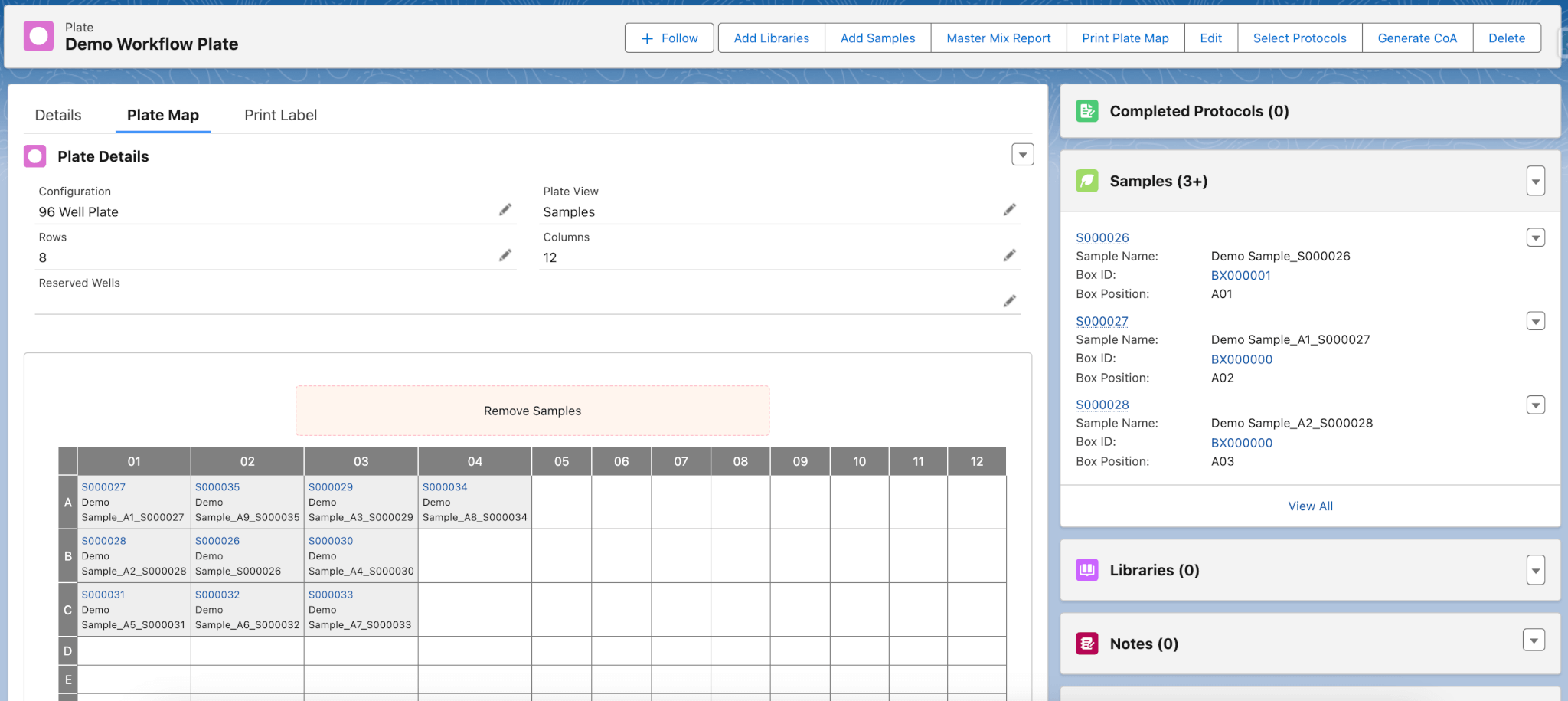Click the '96 Well Plate' configuration value

[79, 212]
